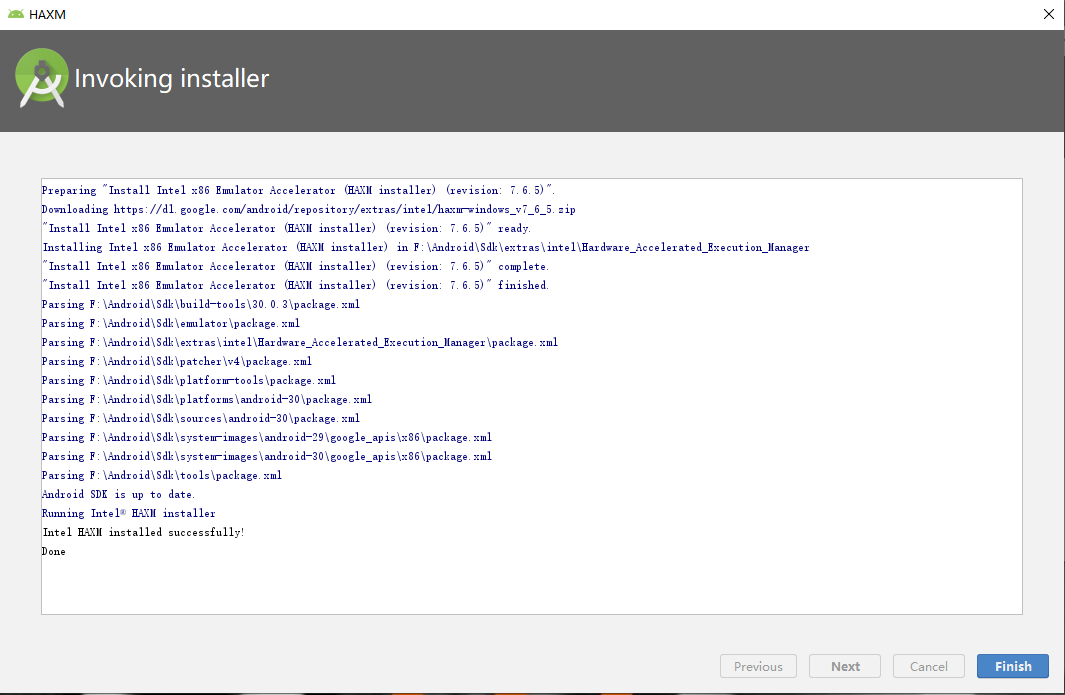The width and height of the screenshot is (1065, 695).
Task: Click the 'Done' log line
Action: pos(54,552)
